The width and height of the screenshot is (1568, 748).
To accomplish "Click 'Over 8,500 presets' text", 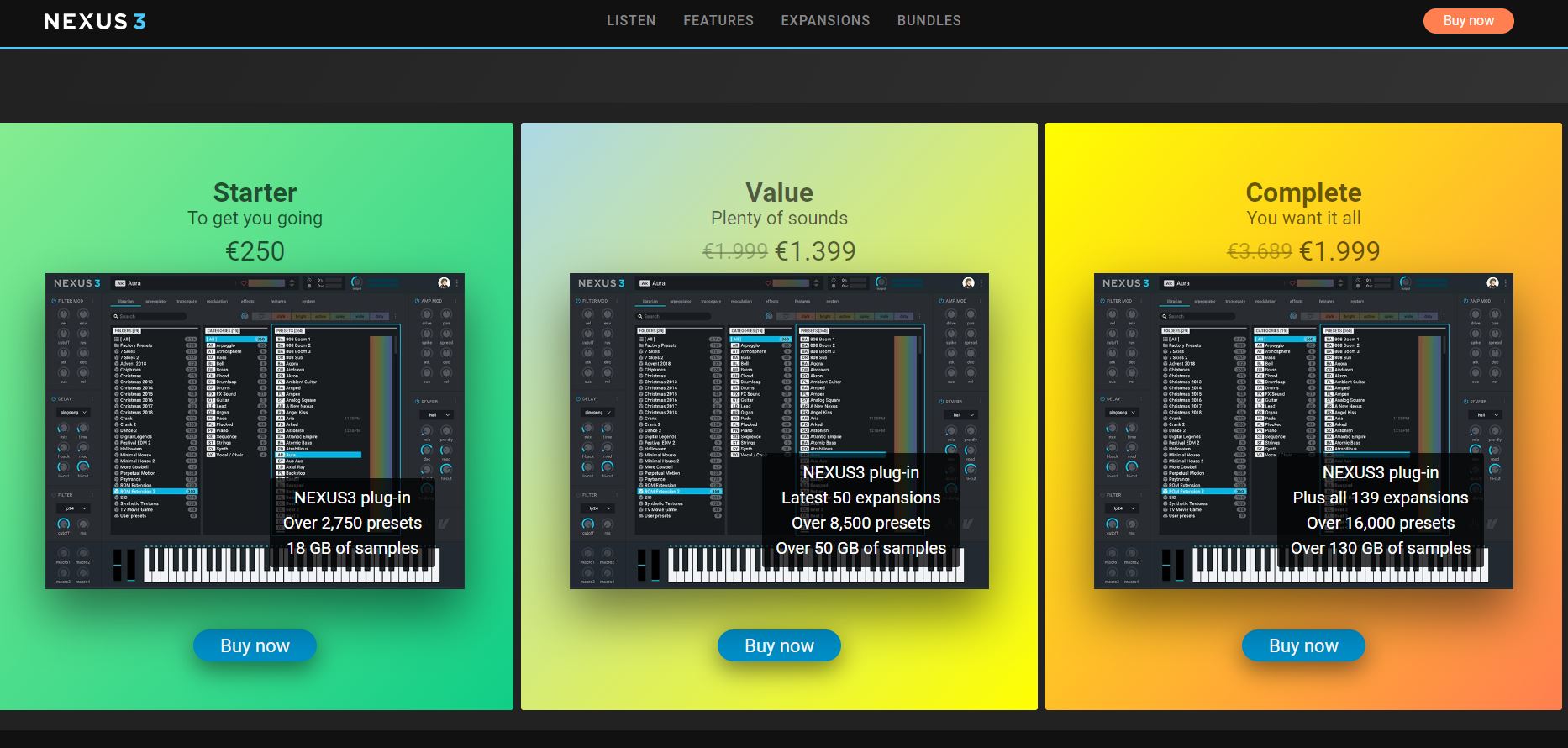I will [x=860, y=523].
